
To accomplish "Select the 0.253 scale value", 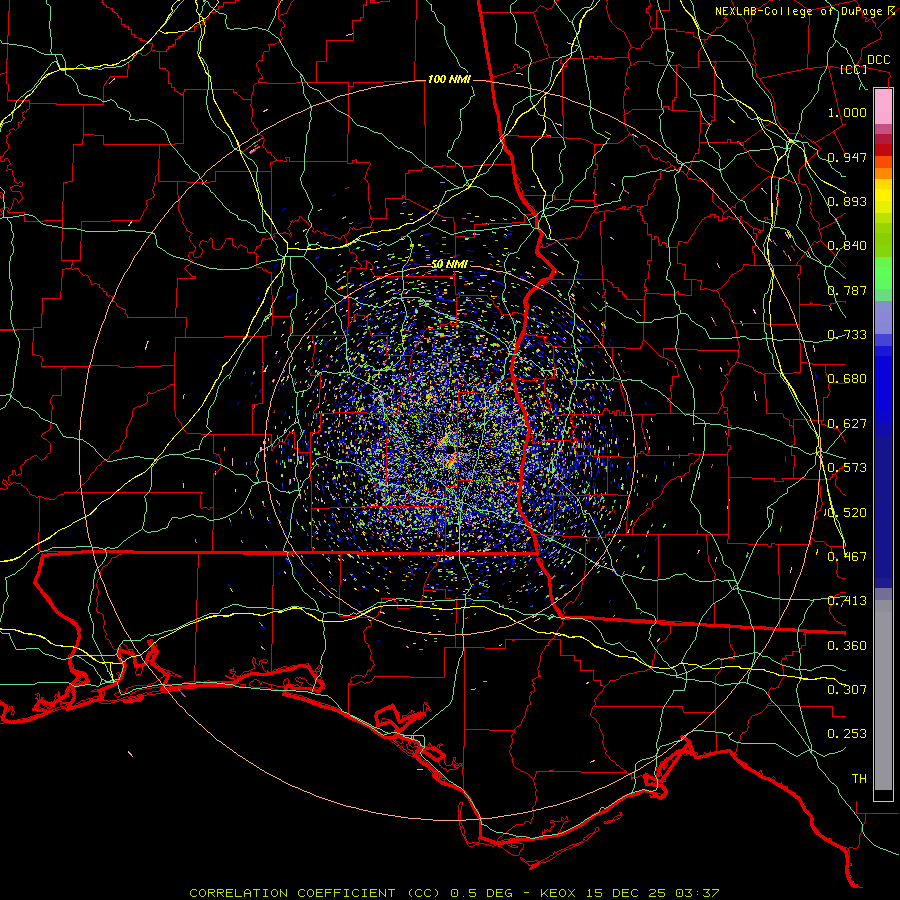I will point(847,734).
